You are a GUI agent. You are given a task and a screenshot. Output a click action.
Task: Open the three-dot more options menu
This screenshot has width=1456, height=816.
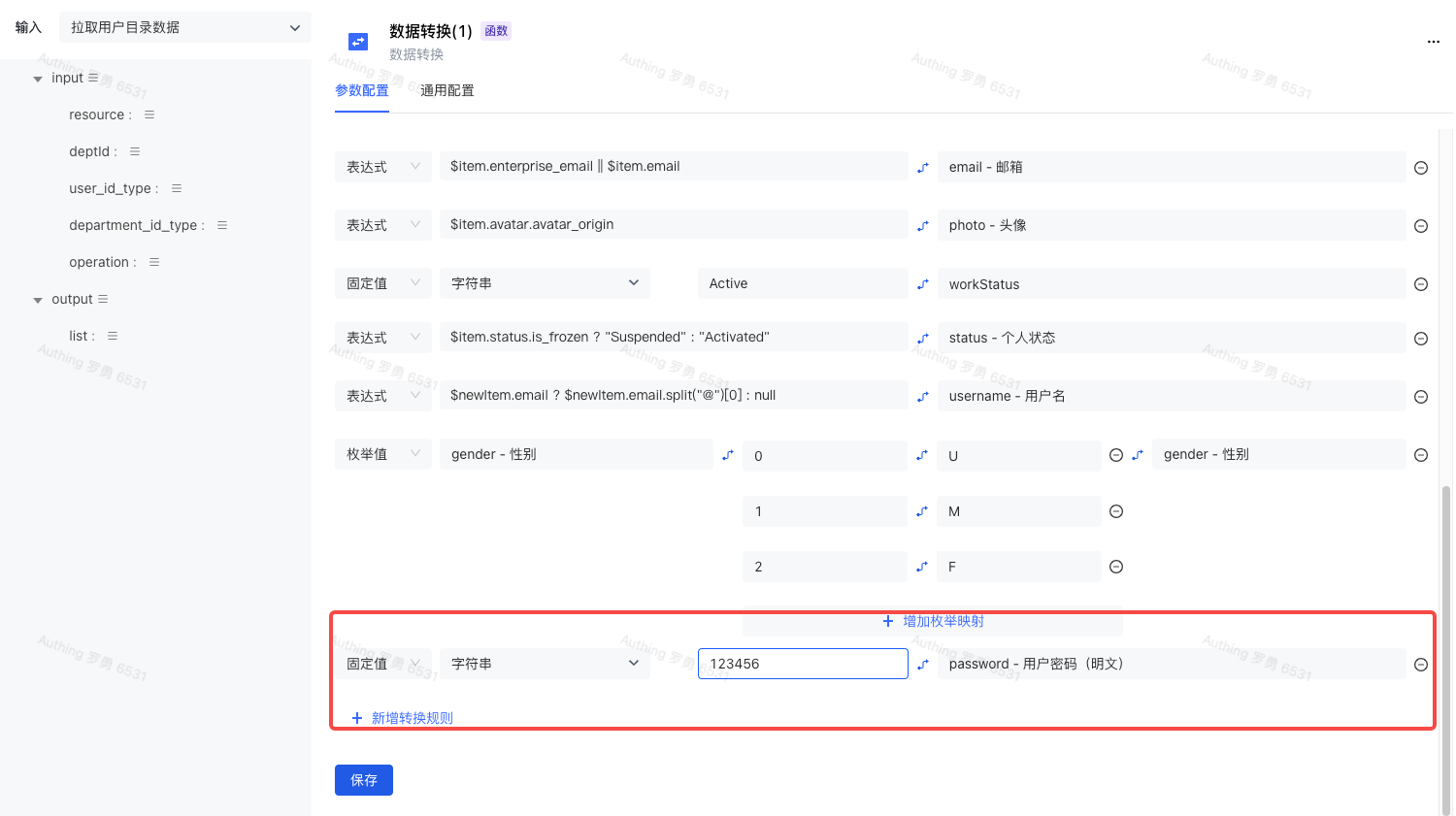[x=1433, y=42]
